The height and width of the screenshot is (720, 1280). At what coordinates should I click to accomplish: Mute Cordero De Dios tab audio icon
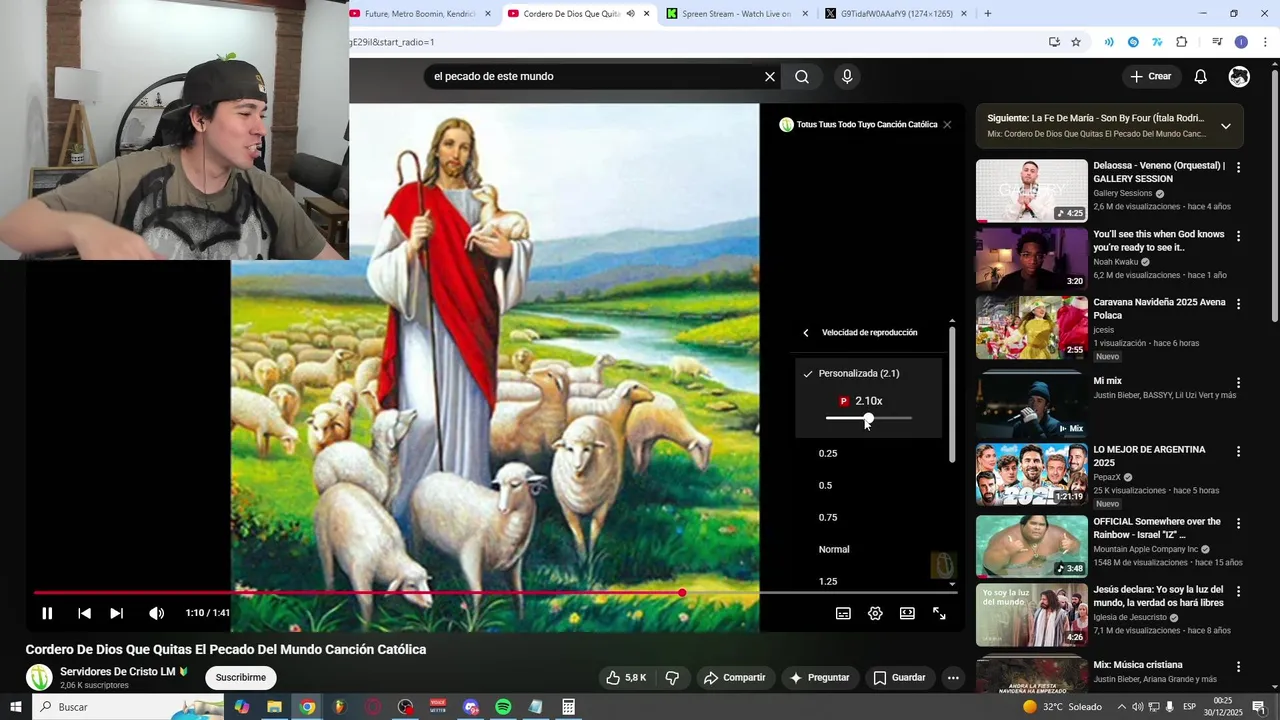[x=630, y=14]
